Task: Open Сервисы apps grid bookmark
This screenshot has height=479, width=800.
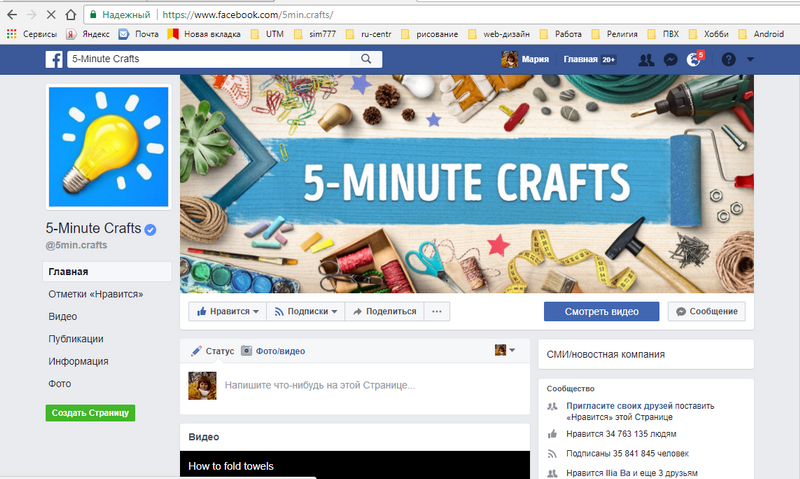Action: [x=32, y=34]
